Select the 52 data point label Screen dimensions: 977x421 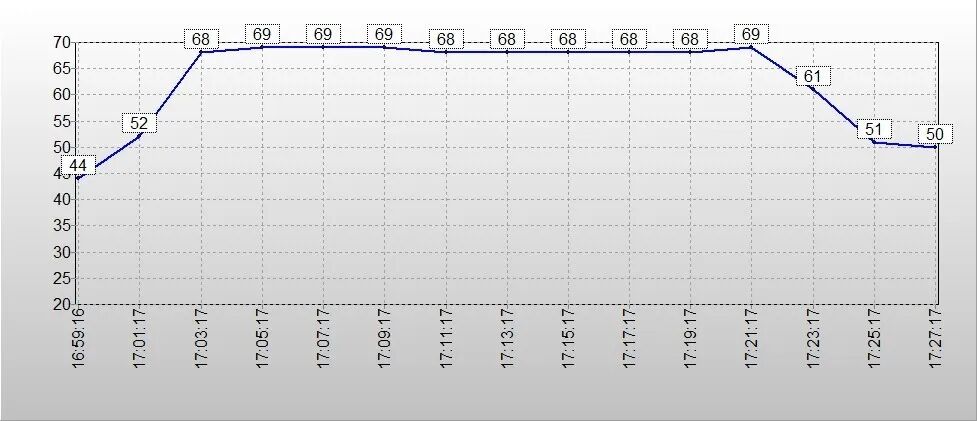pyautogui.click(x=139, y=124)
